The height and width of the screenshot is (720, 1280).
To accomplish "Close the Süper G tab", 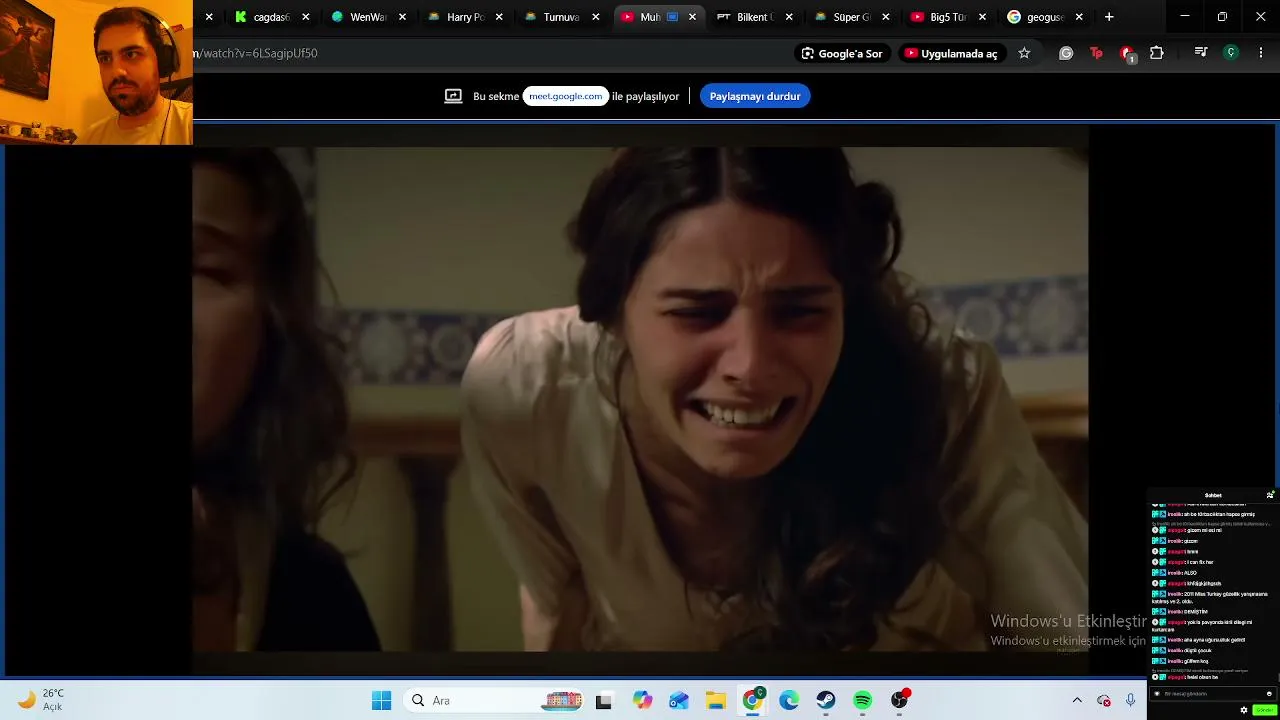I will (885, 17).
